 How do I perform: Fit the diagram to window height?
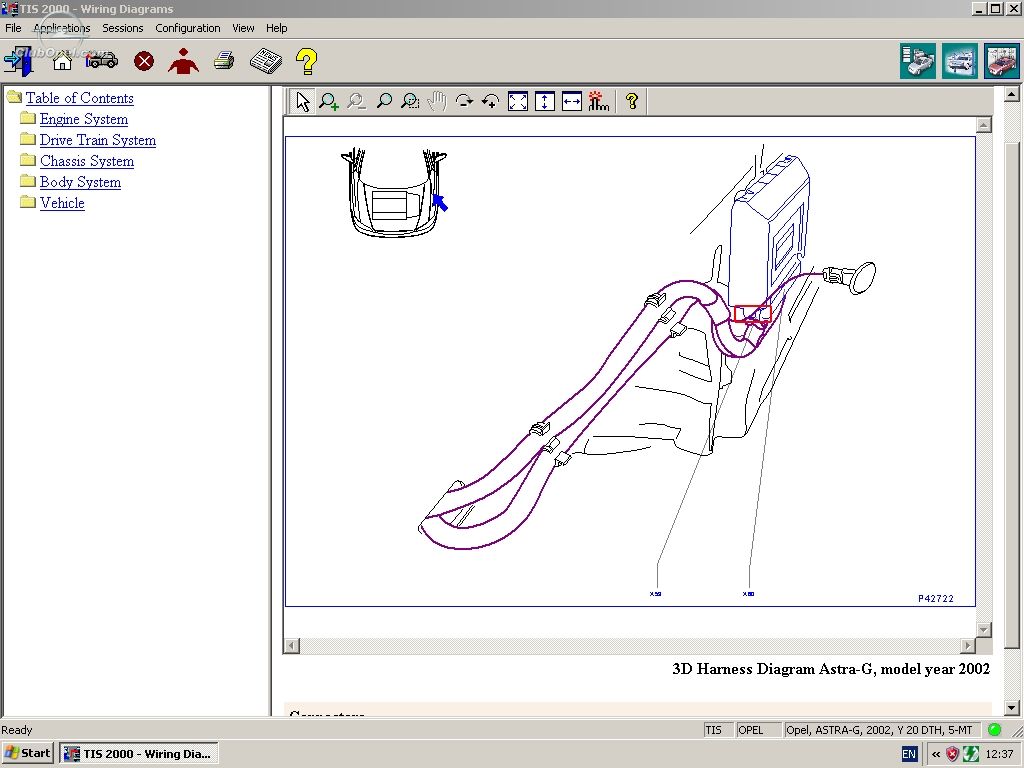545,101
